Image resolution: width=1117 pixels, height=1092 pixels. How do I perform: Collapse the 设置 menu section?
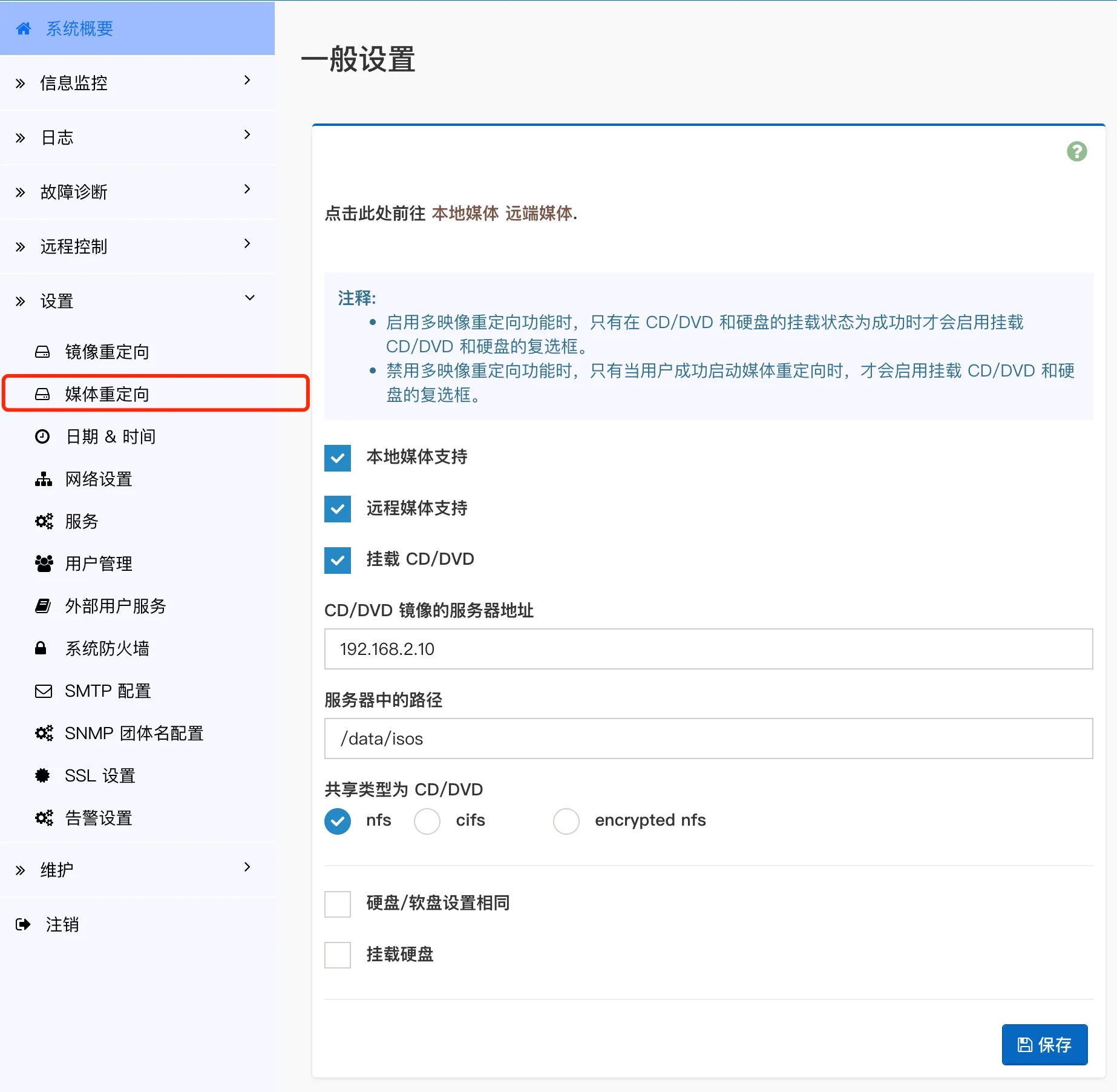coord(249,298)
